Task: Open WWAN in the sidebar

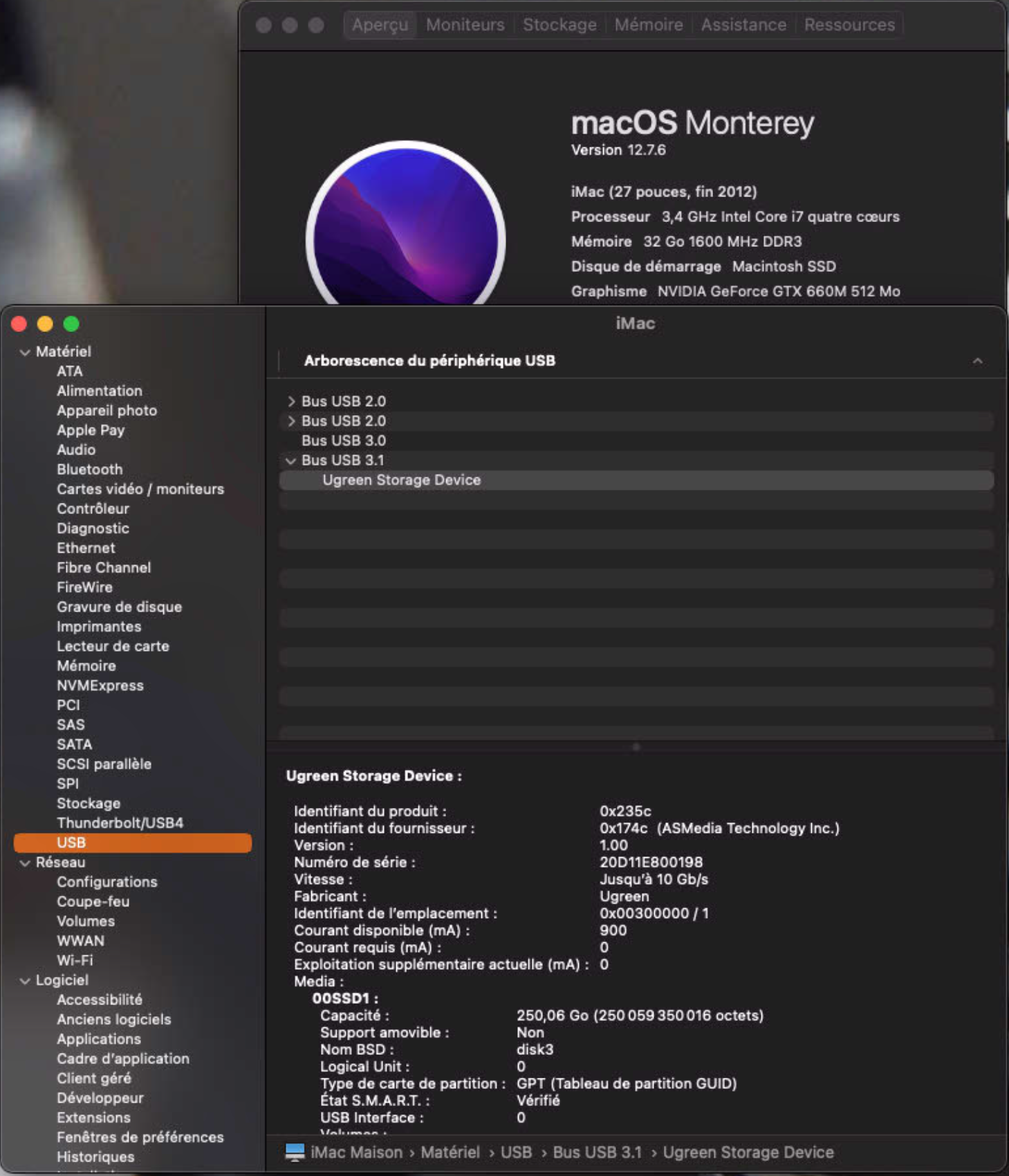Action: click(81, 941)
